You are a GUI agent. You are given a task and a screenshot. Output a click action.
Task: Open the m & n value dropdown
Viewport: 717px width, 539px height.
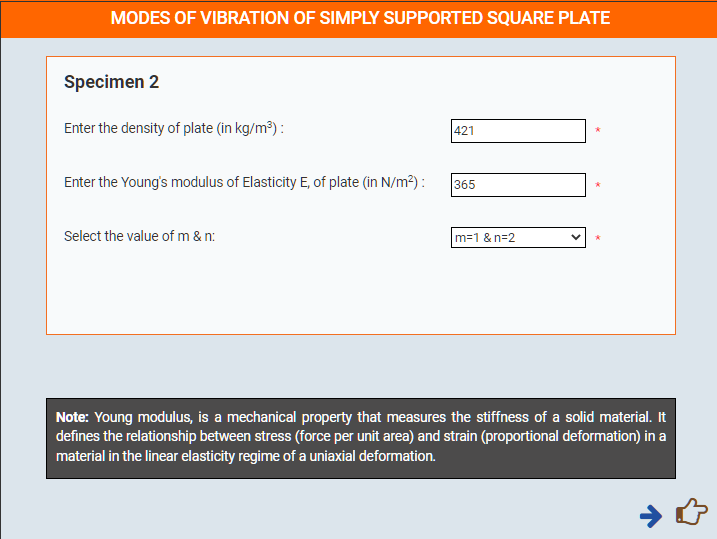point(518,237)
